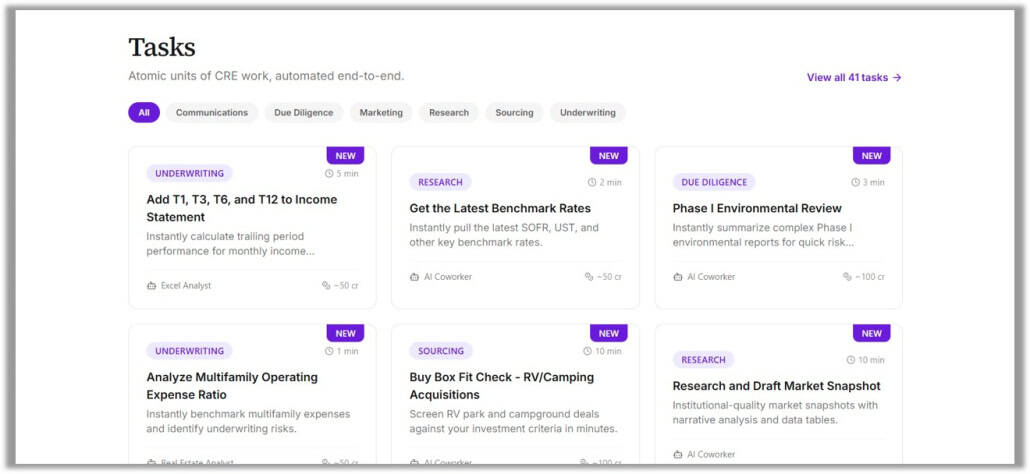Select the All filter chip
Image resolution: width=1030 pixels, height=474 pixels.
tap(144, 113)
